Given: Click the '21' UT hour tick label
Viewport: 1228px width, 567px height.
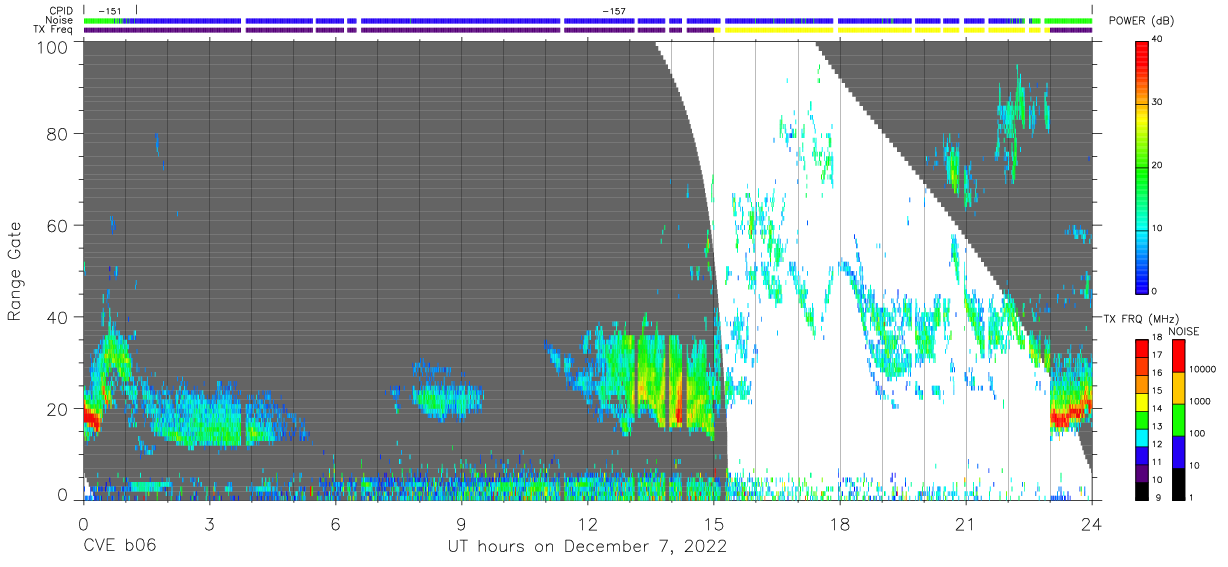Looking at the screenshot, I should (966, 523).
